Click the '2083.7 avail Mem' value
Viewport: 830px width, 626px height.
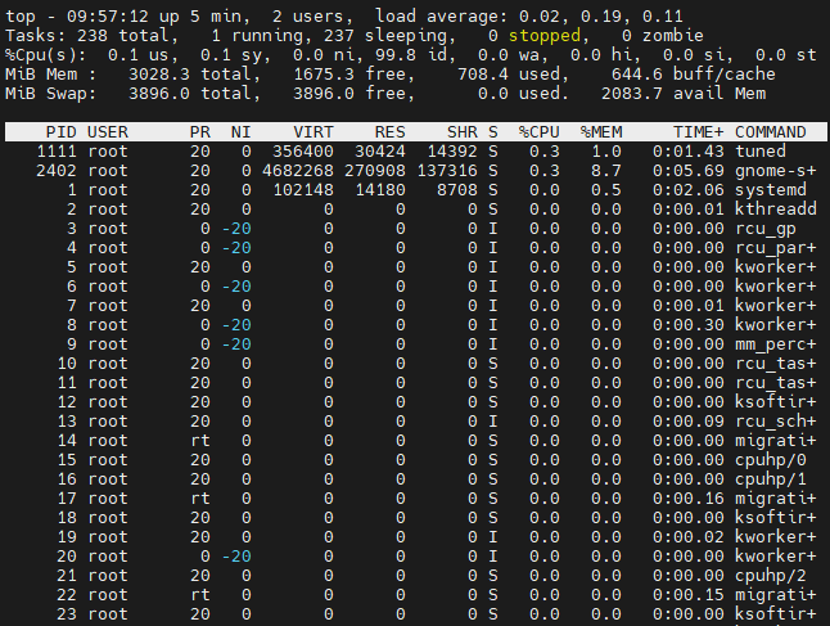(x=683, y=94)
